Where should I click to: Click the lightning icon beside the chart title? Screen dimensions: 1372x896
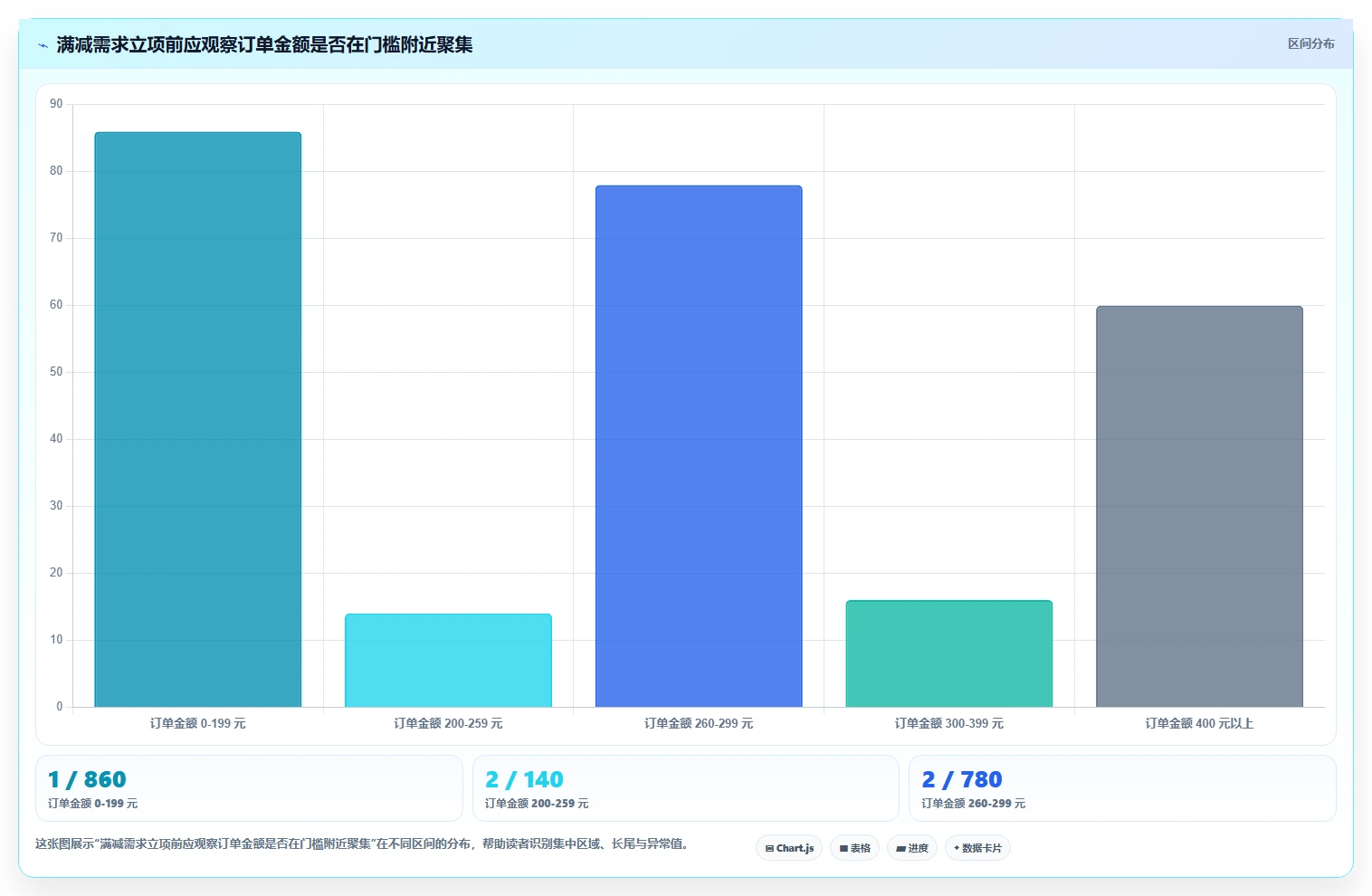[43, 45]
